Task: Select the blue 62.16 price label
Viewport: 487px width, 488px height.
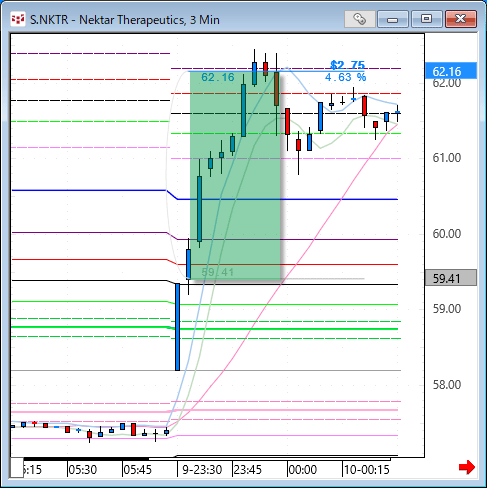Action: [x=451, y=71]
